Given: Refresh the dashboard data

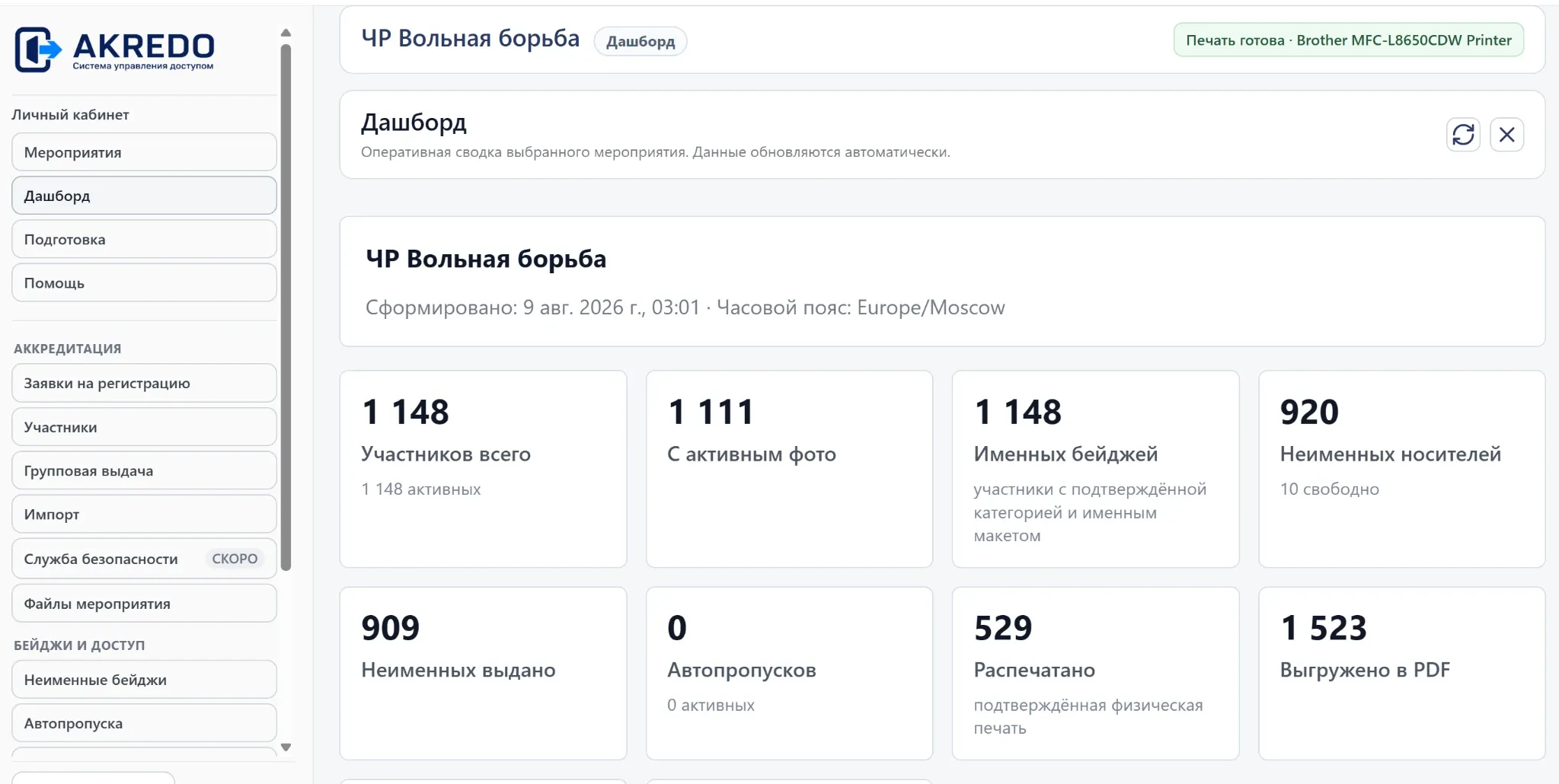Looking at the screenshot, I should click(1463, 135).
